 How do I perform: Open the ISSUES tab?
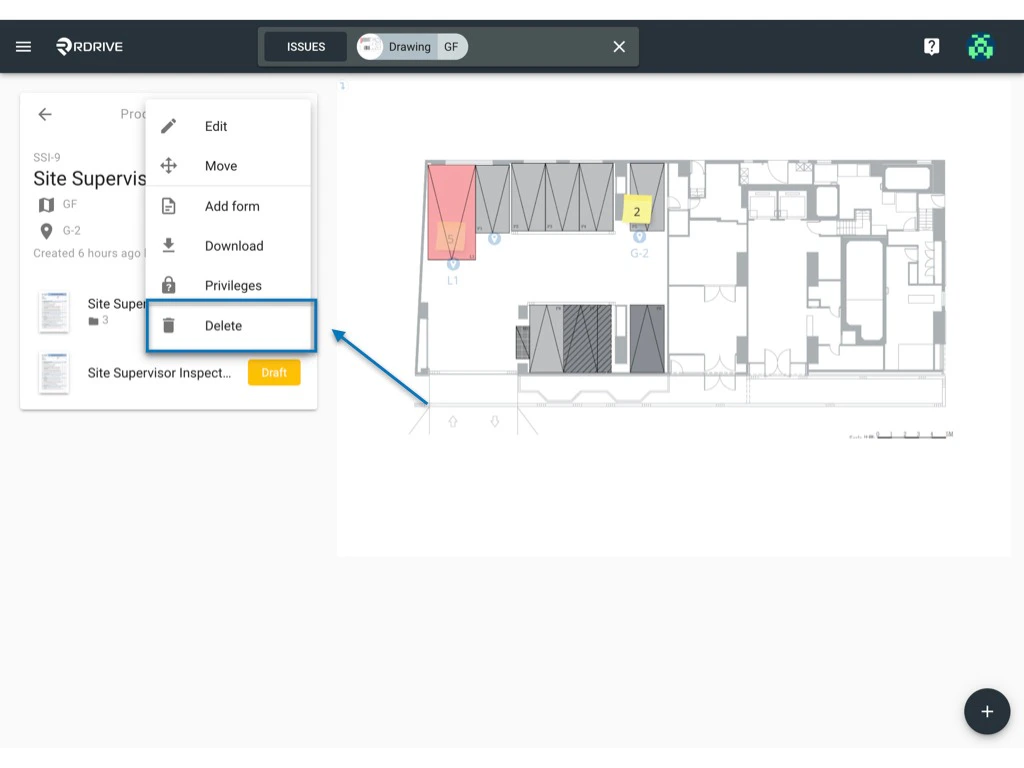pyautogui.click(x=306, y=47)
